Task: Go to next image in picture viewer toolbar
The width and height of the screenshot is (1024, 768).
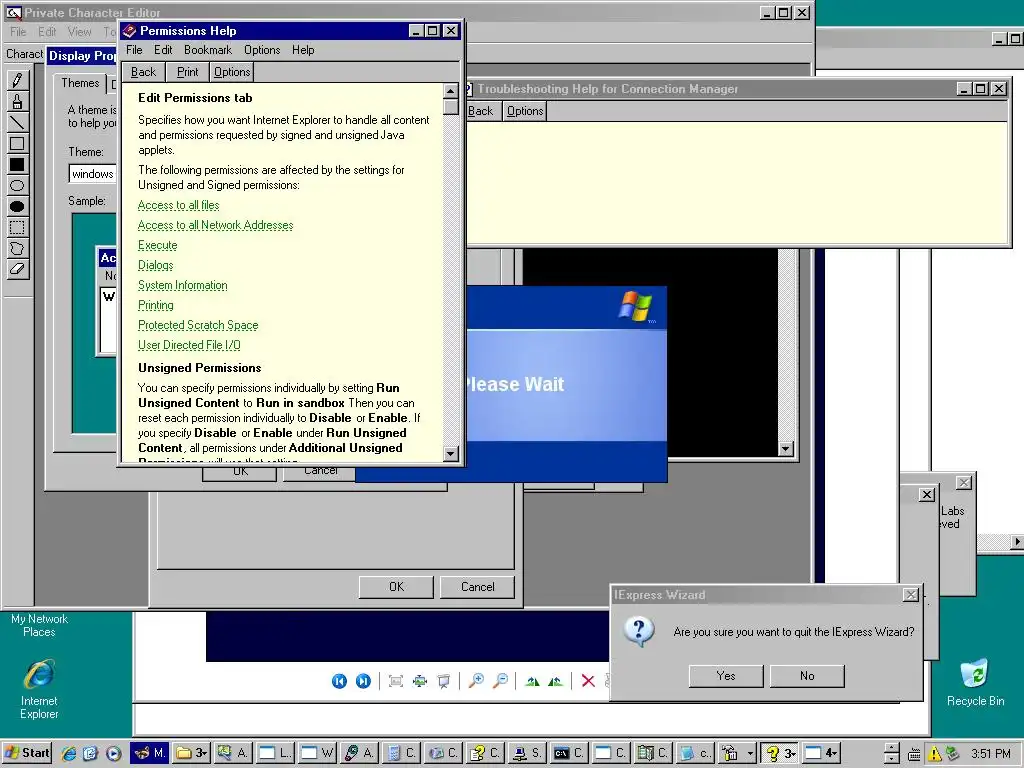Action: coord(363,681)
